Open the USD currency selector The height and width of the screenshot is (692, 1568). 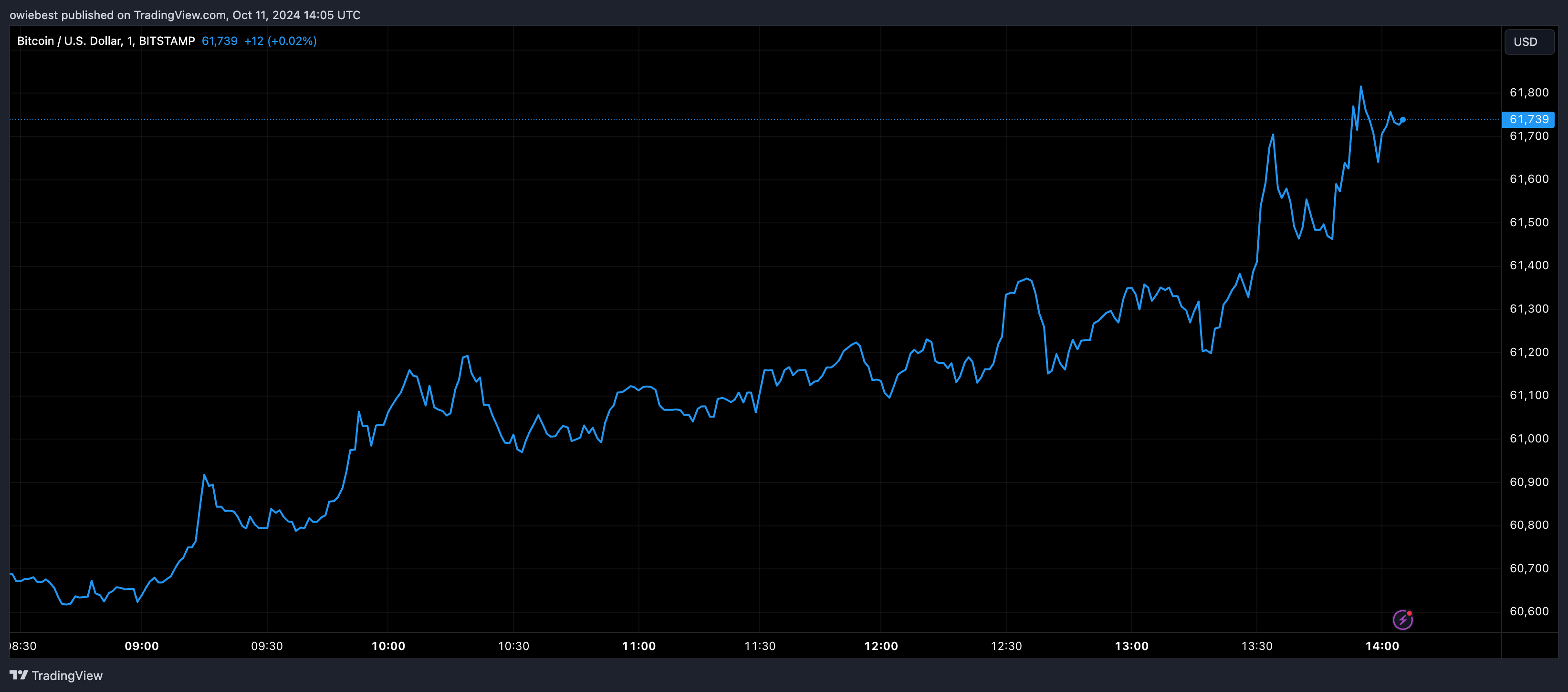point(1528,42)
